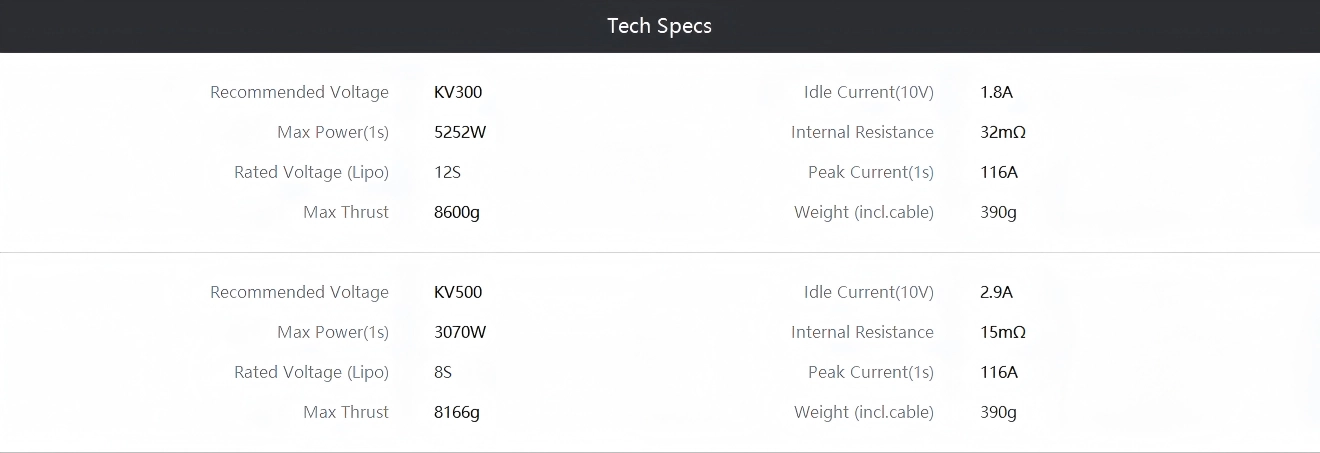
Task: Click Recommended Voltage label beside KV300
Action: click(x=299, y=92)
